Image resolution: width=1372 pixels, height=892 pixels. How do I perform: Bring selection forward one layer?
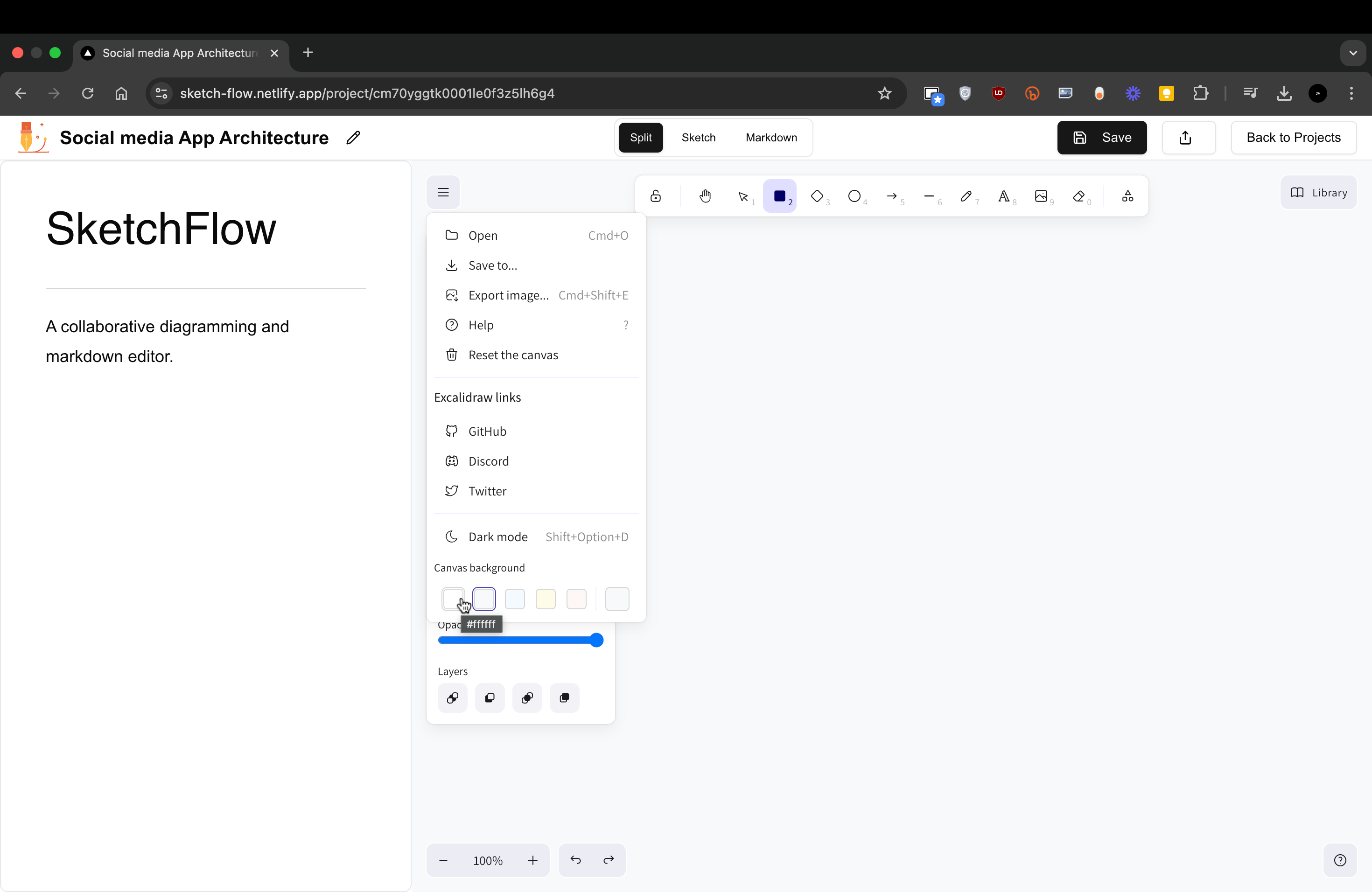coord(527,698)
